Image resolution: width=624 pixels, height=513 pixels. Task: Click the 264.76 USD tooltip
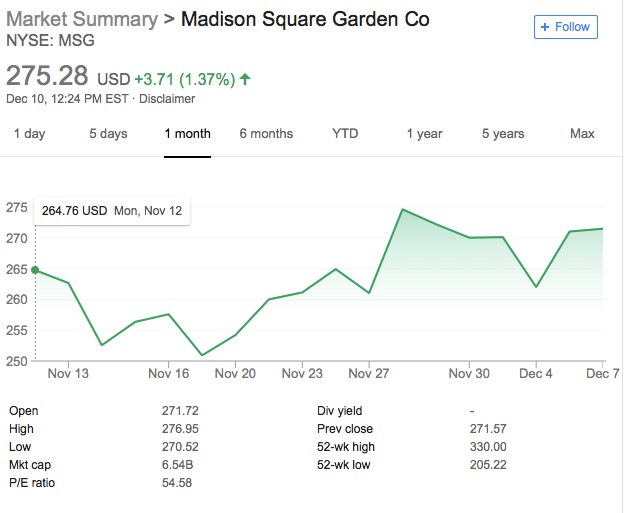coord(110,211)
